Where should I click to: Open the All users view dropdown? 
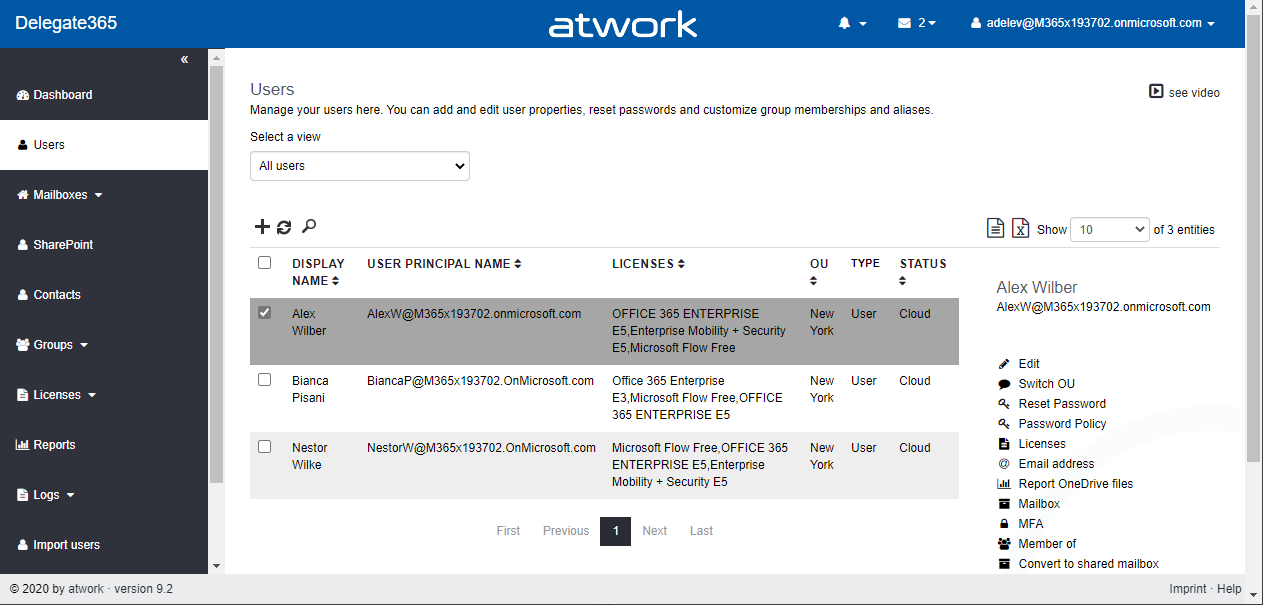click(x=360, y=166)
